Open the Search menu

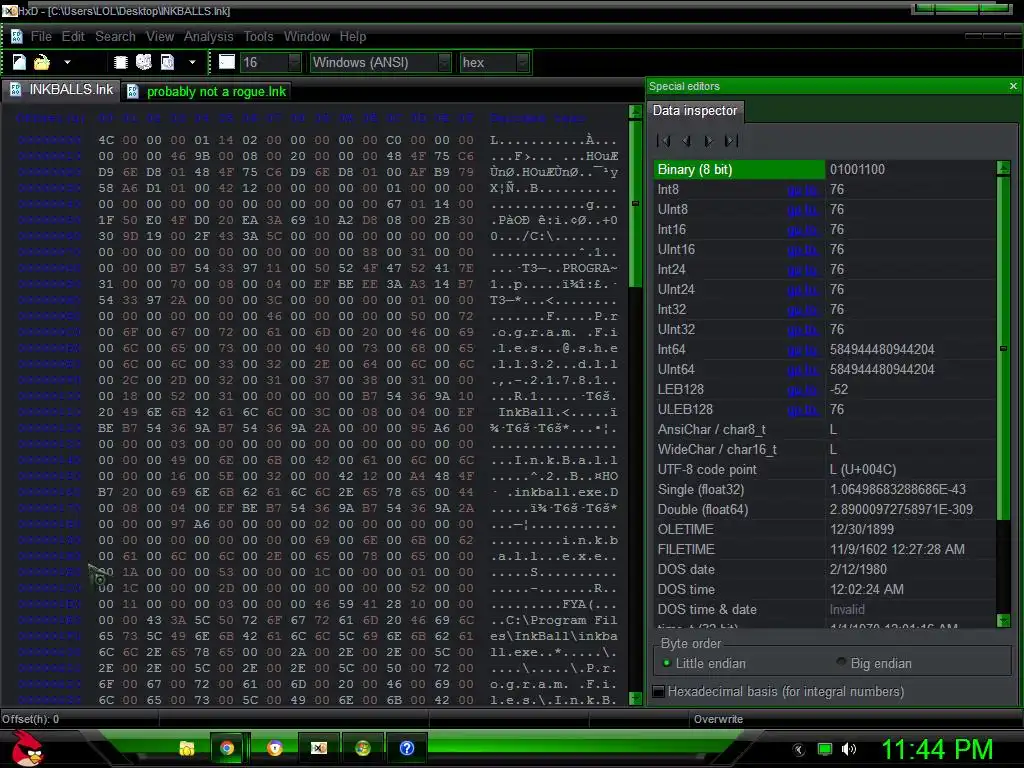pos(115,37)
